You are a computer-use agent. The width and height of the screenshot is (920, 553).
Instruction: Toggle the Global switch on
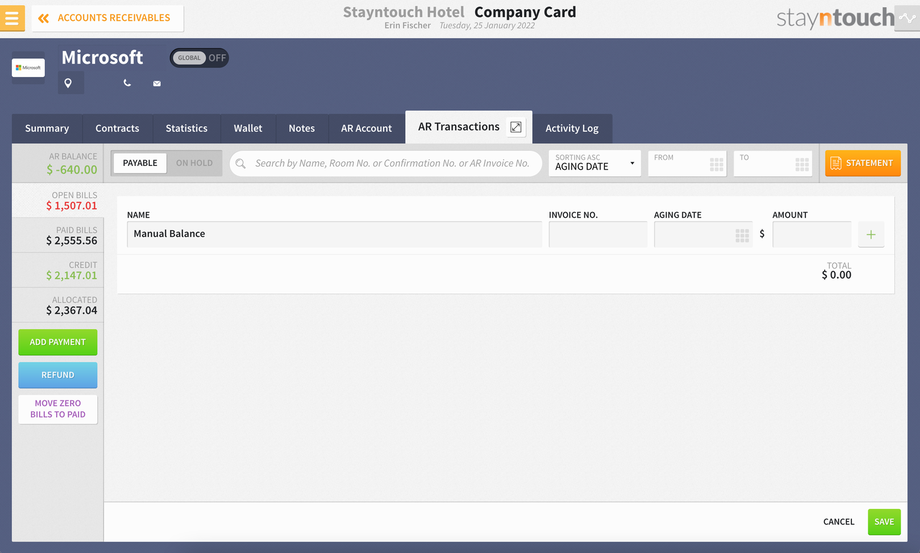tap(199, 57)
